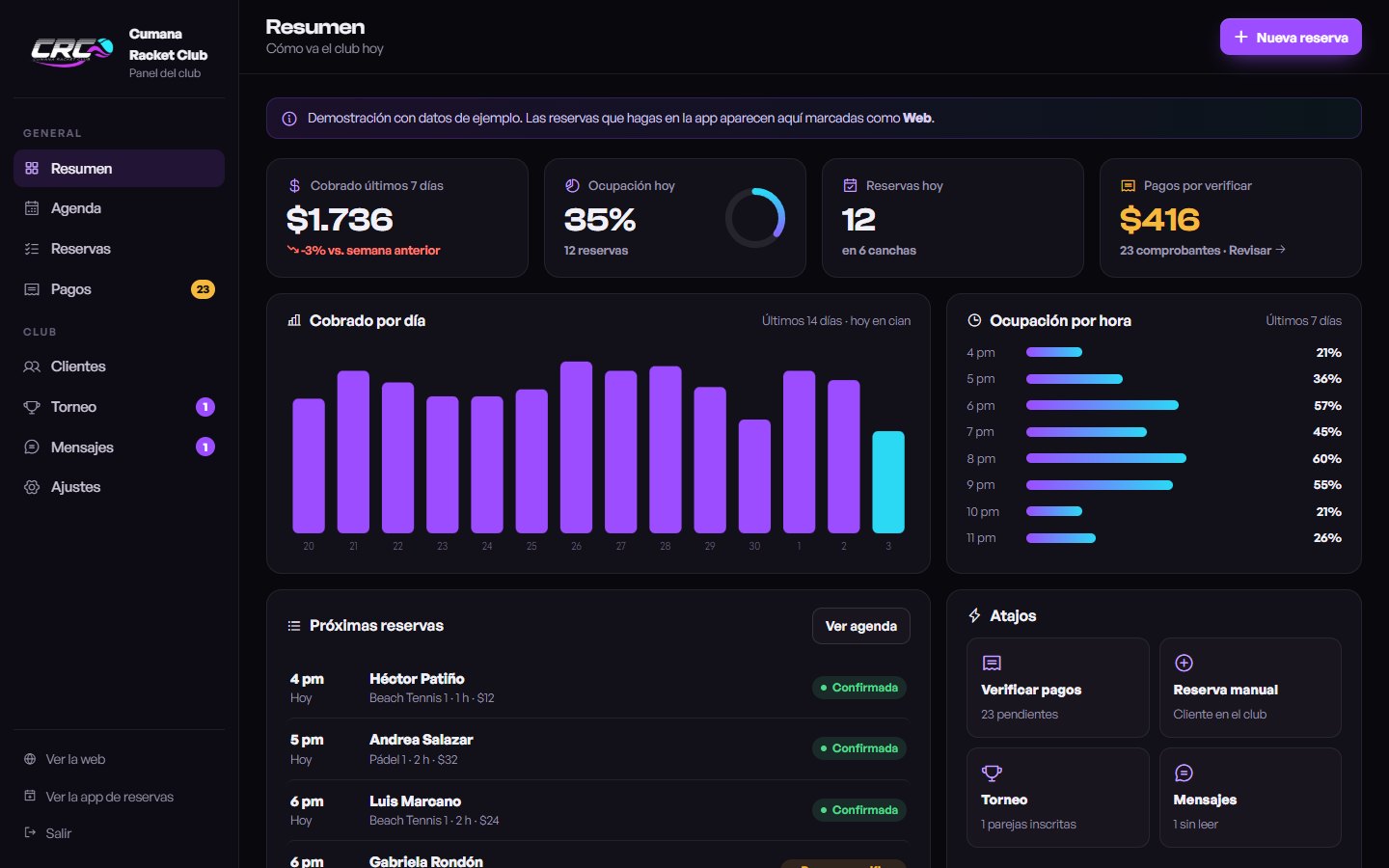Click the Reservas list icon in sidebar
This screenshot has height=868, width=1389.
pyautogui.click(x=32, y=249)
